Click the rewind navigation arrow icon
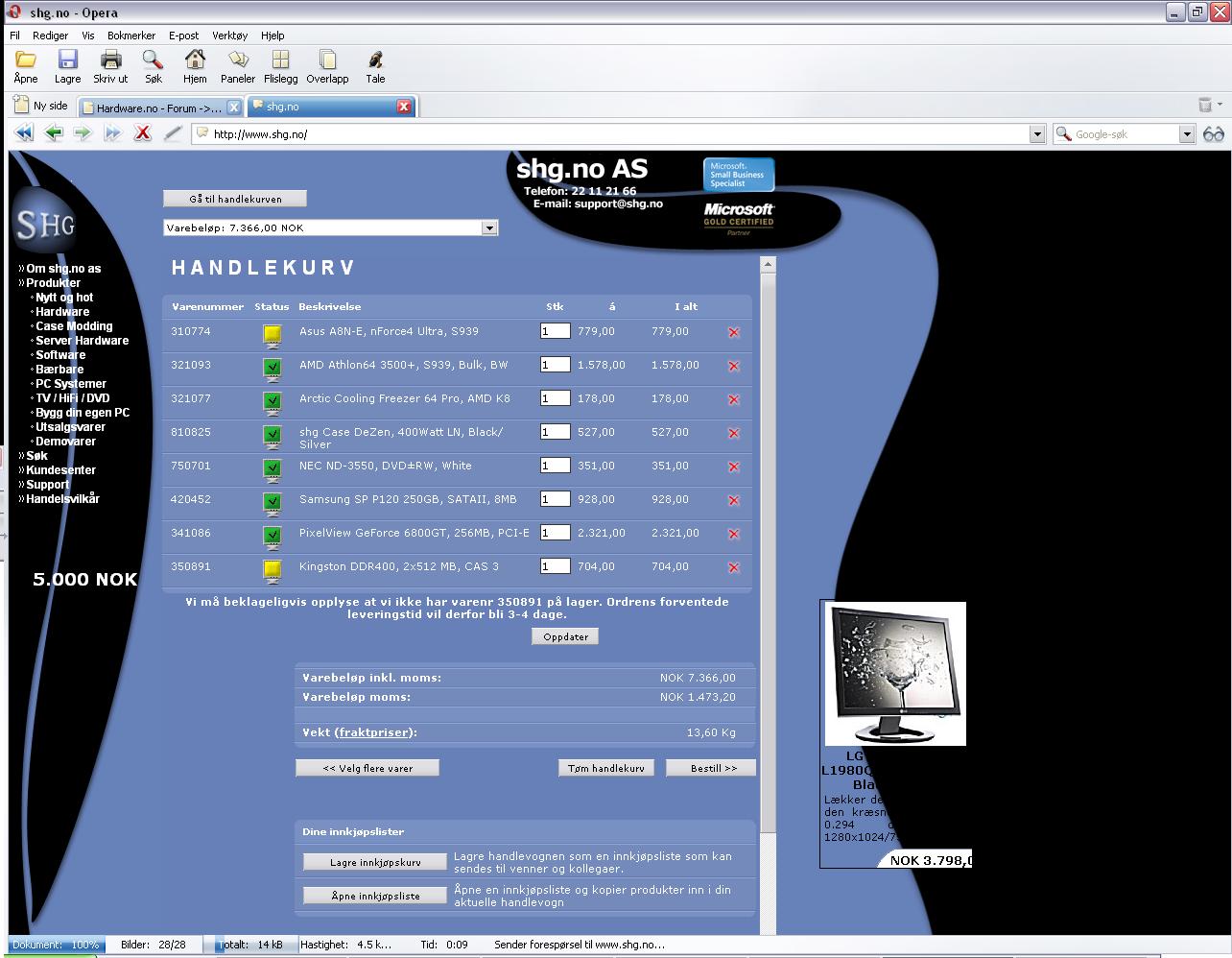 tap(24, 133)
